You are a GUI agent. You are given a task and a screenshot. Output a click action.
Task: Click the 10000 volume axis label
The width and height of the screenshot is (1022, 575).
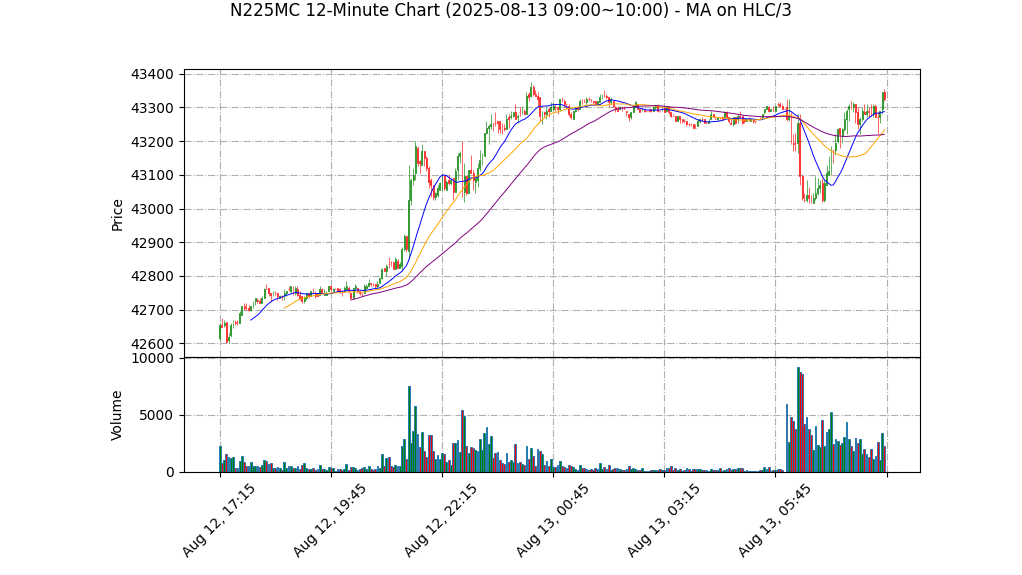(153, 359)
